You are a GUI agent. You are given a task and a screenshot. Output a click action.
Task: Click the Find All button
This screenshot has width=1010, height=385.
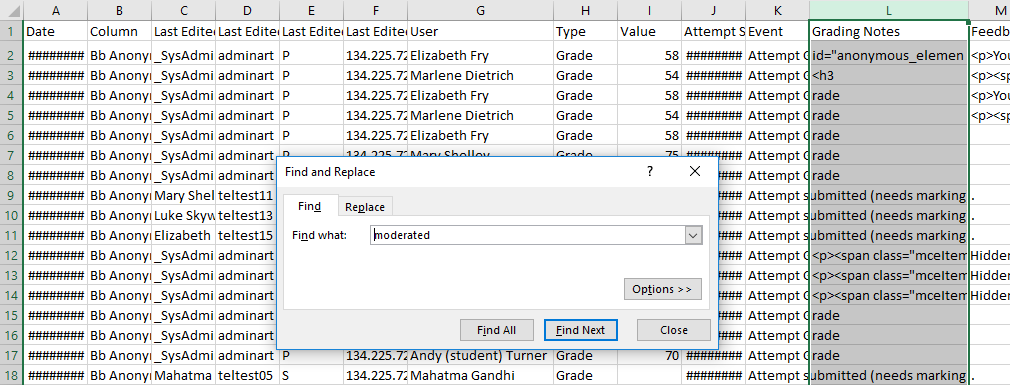496,330
